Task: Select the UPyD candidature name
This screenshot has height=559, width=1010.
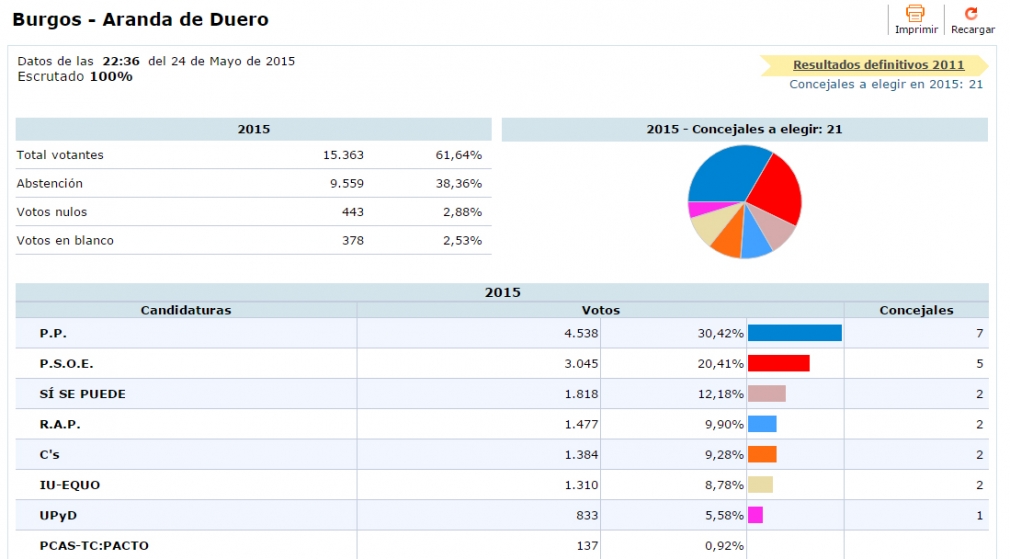Action: coord(58,515)
